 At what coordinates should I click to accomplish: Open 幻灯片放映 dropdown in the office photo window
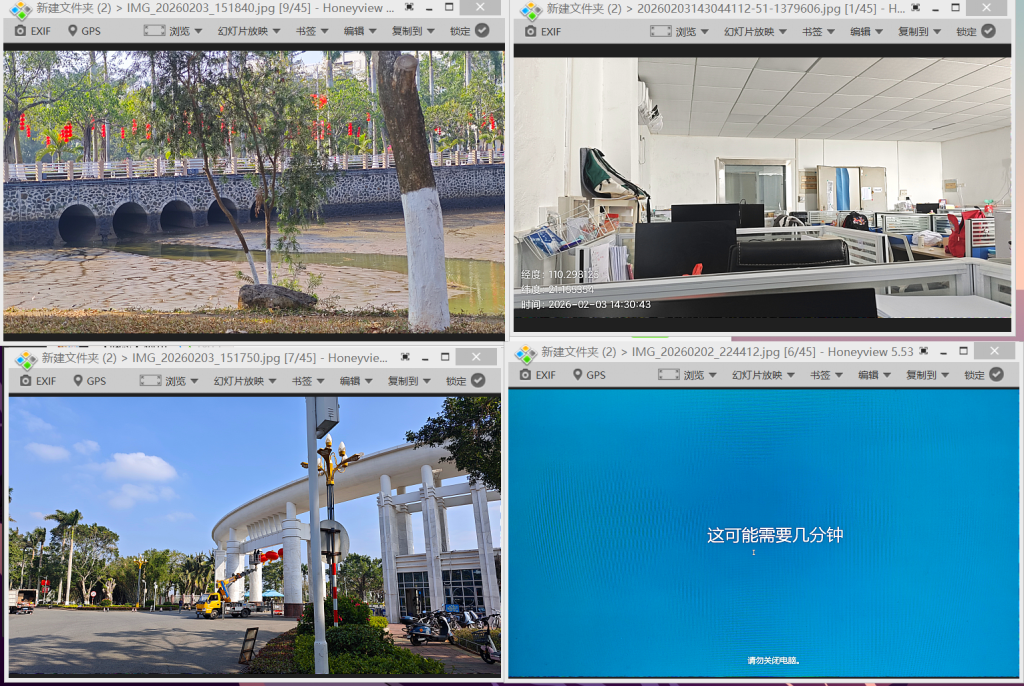click(754, 31)
